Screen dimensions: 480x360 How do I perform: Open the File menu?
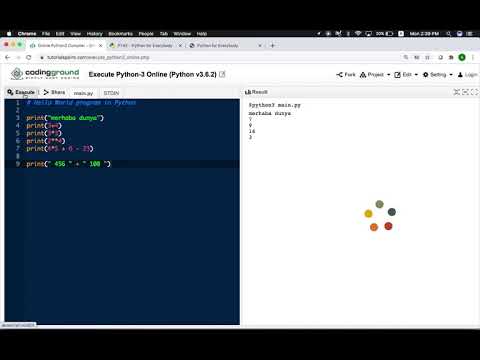[46, 34]
